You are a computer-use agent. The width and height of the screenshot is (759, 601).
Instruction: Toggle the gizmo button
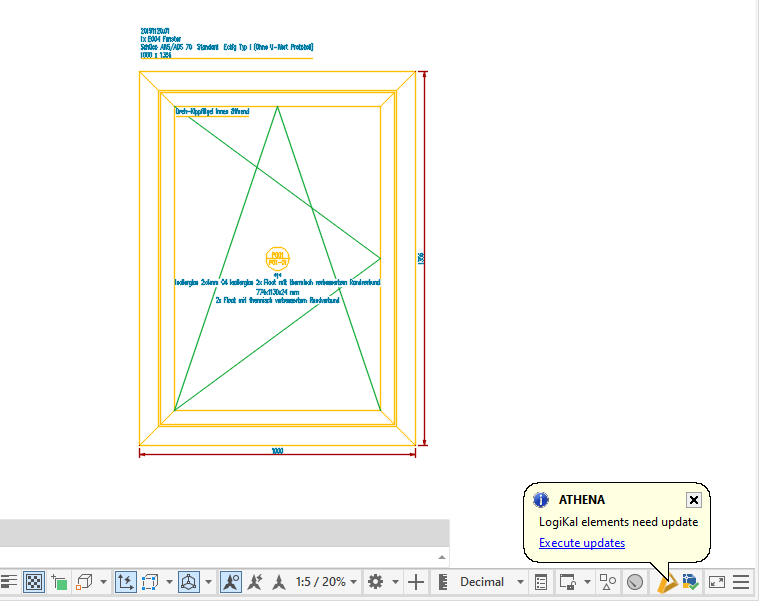[x=188, y=581]
